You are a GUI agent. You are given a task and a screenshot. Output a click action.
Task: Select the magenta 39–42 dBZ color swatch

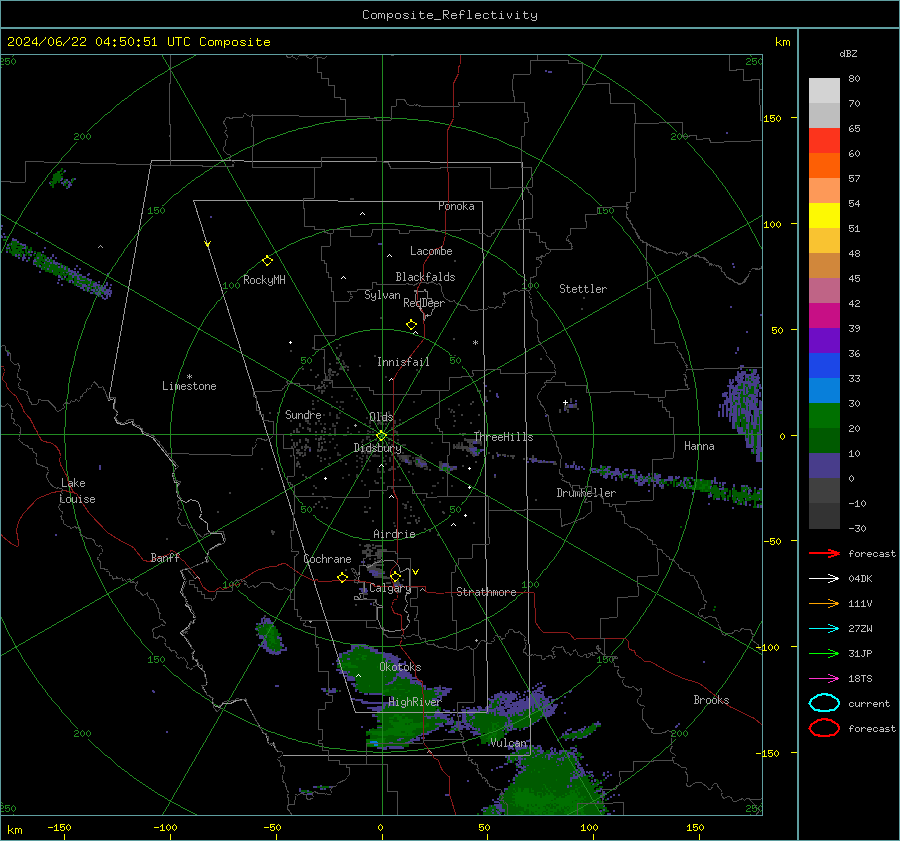[824, 316]
